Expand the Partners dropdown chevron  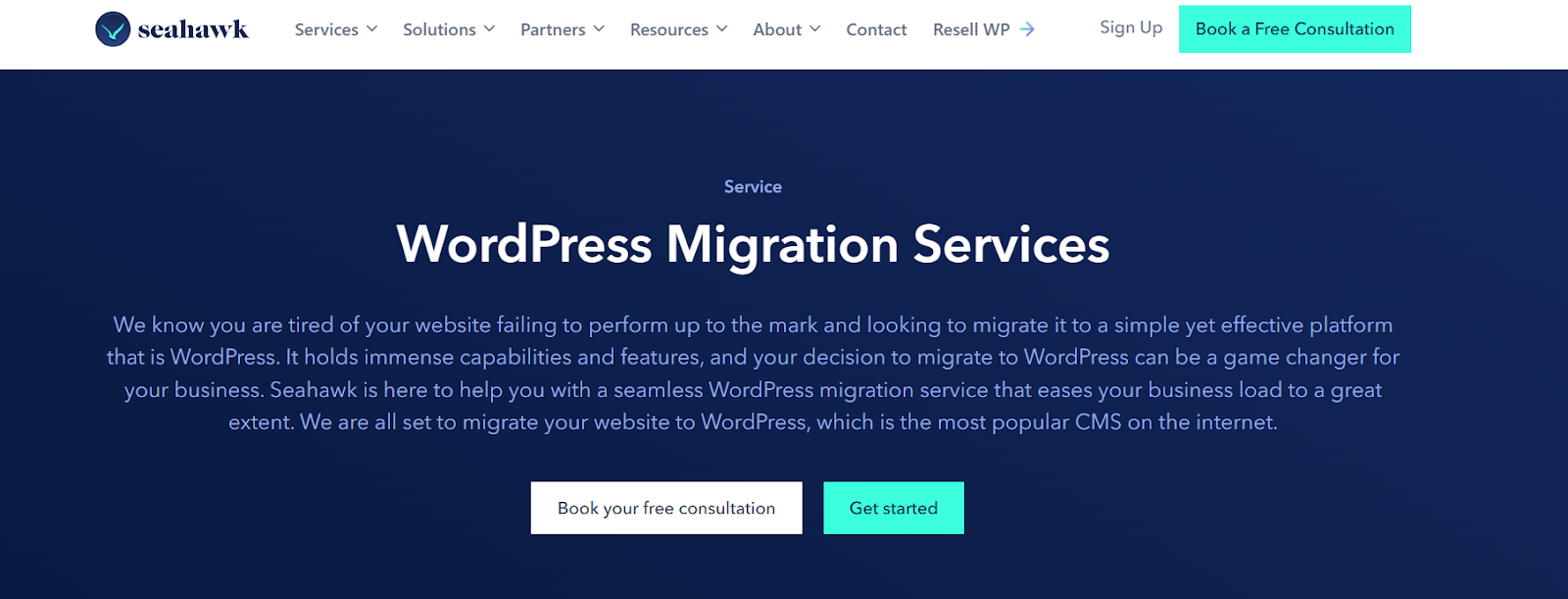tap(599, 28)
